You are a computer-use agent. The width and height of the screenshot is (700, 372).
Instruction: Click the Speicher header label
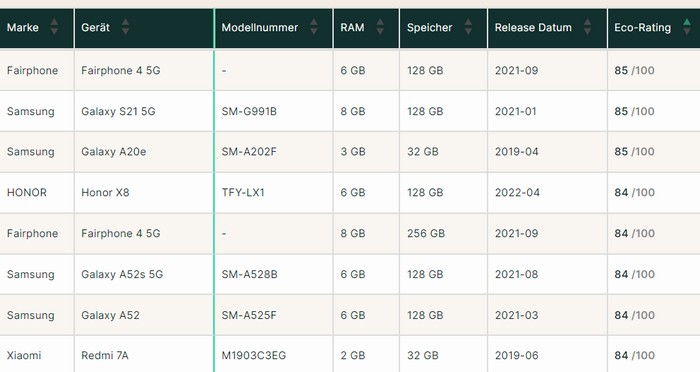429,27
